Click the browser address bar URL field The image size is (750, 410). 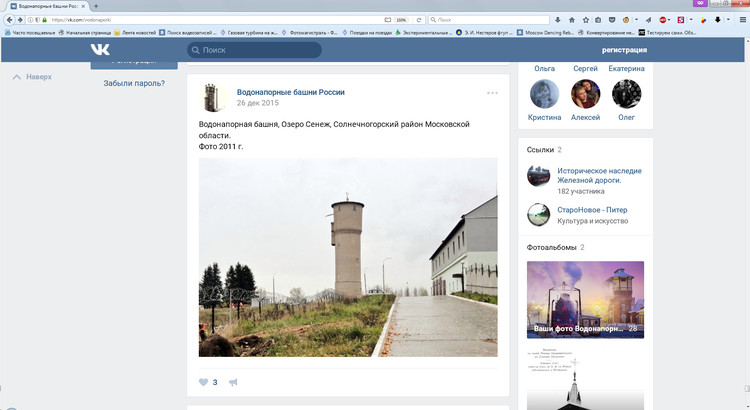[x=215, y=20]
